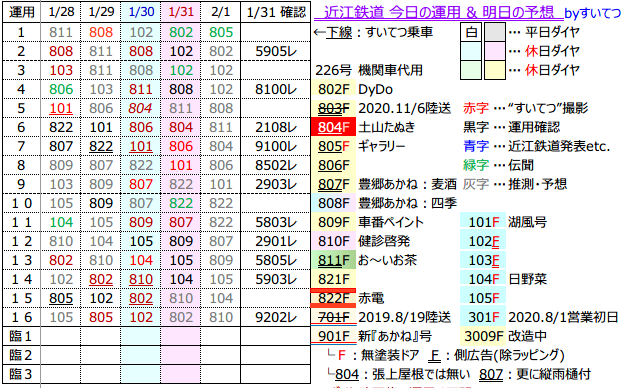Select the 運用 column header
630x388 pixels.
[22, 12]
